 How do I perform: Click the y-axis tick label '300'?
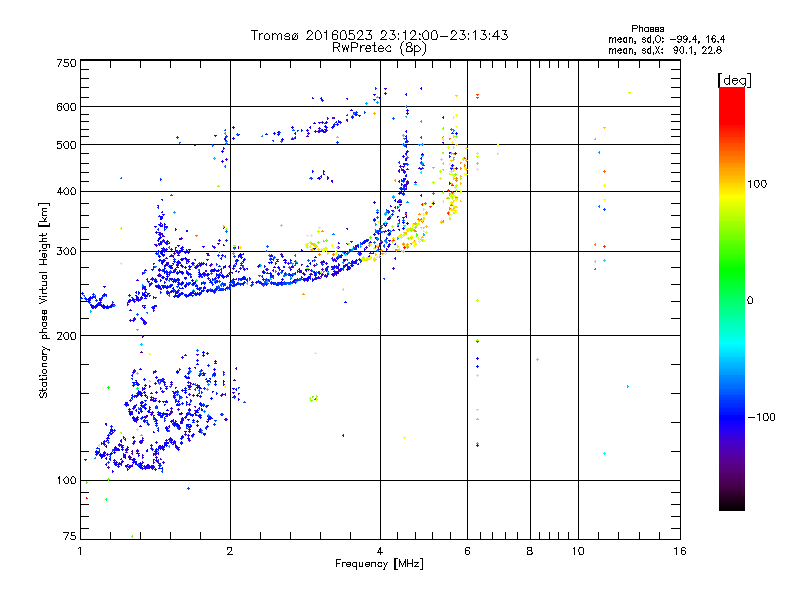(66, 252)
